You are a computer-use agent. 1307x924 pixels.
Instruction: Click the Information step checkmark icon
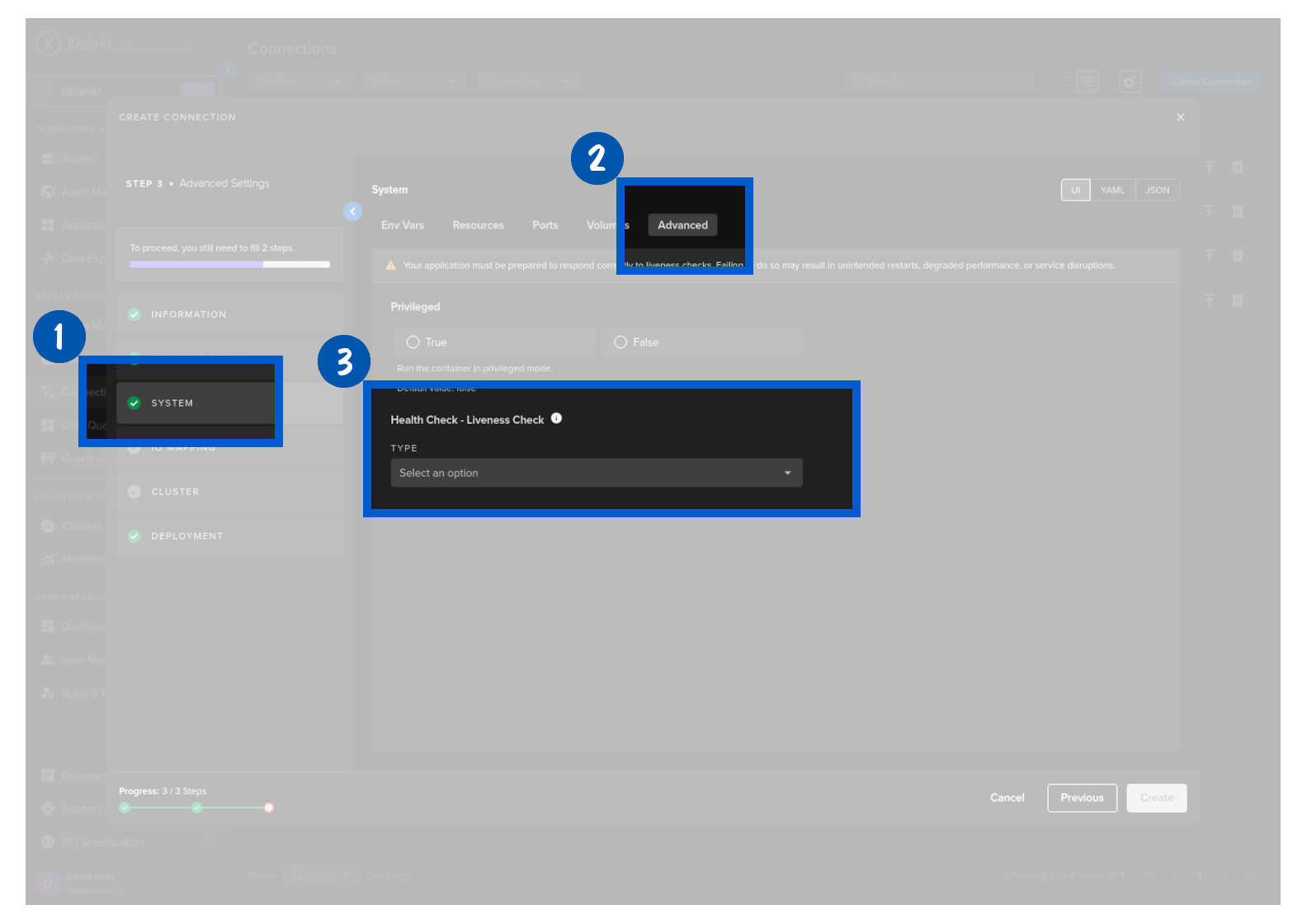134,314
